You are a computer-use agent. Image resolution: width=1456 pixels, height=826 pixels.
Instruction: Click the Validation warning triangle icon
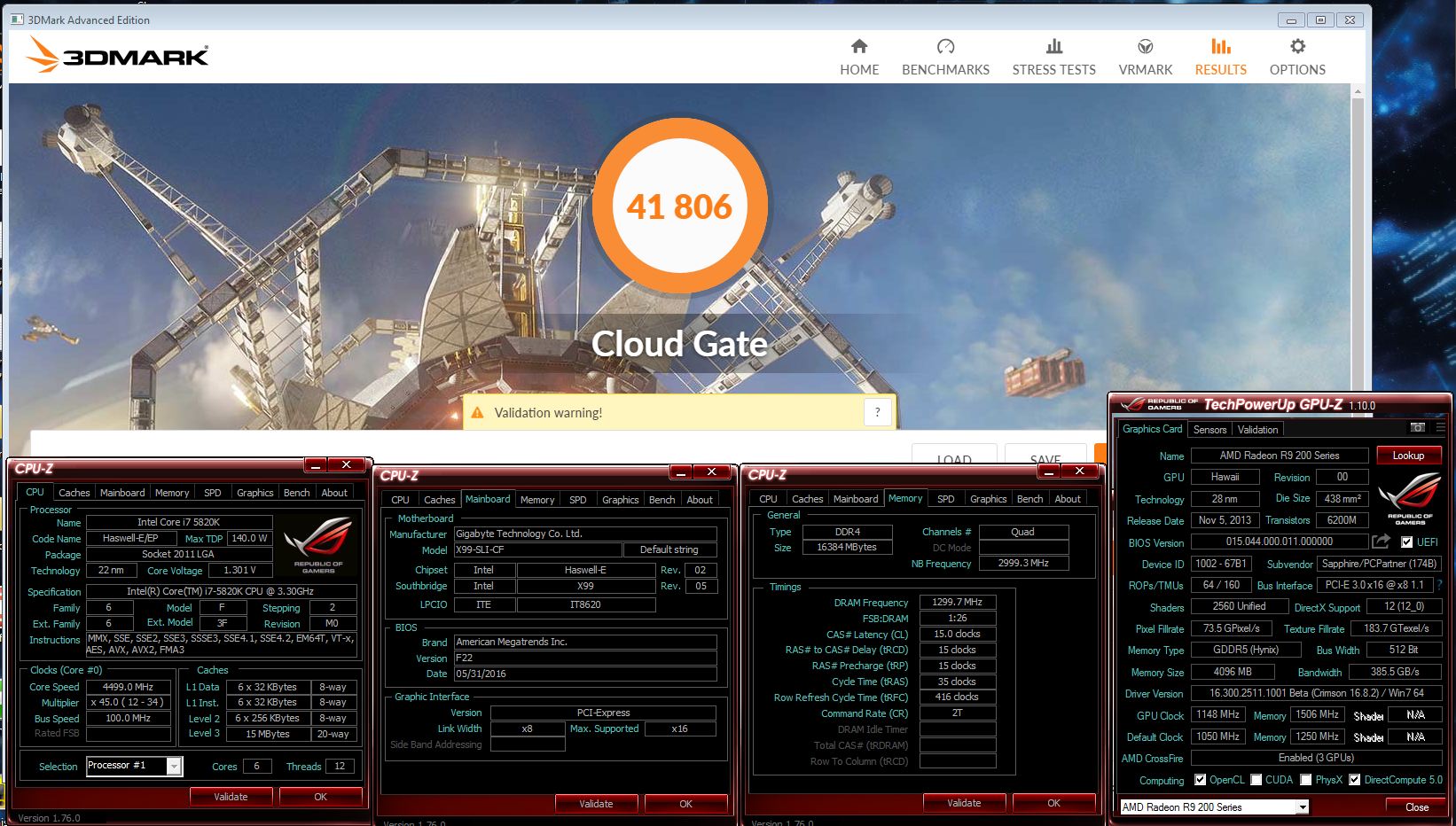click(x=477, y=413)
